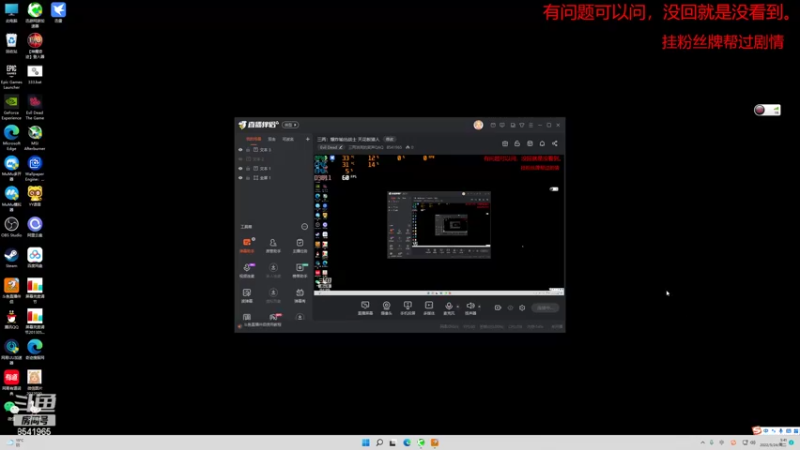Open the orange danmaku assistant tool
Screen dimensions: 800x450
247,245
